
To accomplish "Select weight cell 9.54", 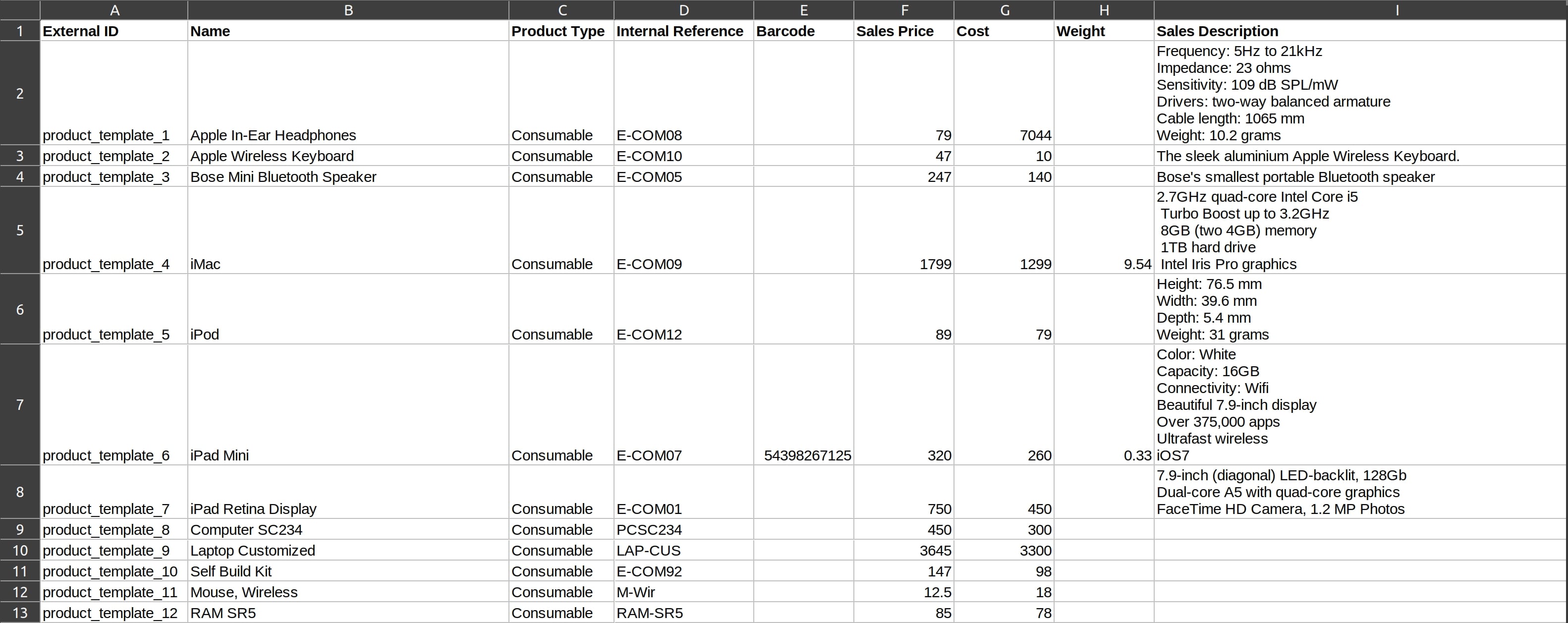I will (x=1104, y=230).
